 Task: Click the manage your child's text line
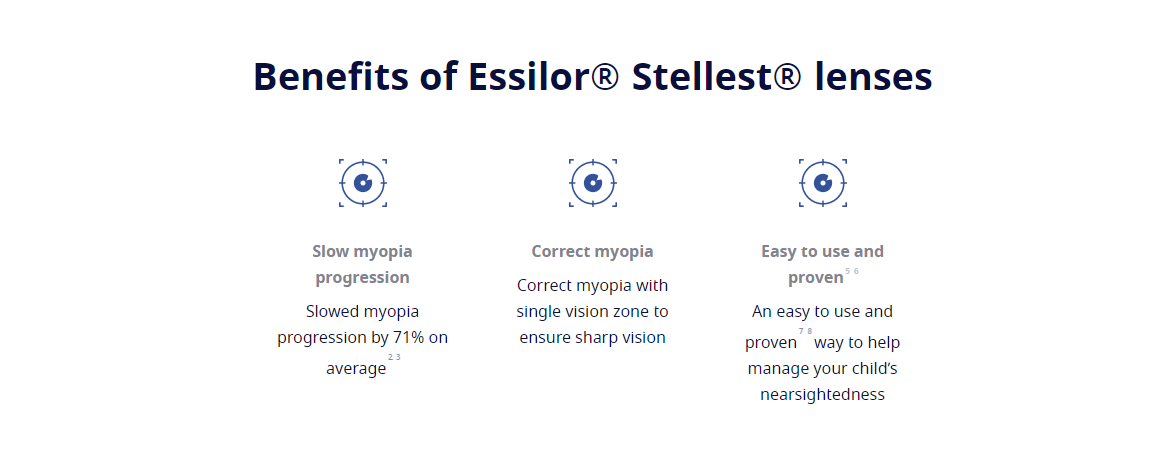(x=823, y=369)
